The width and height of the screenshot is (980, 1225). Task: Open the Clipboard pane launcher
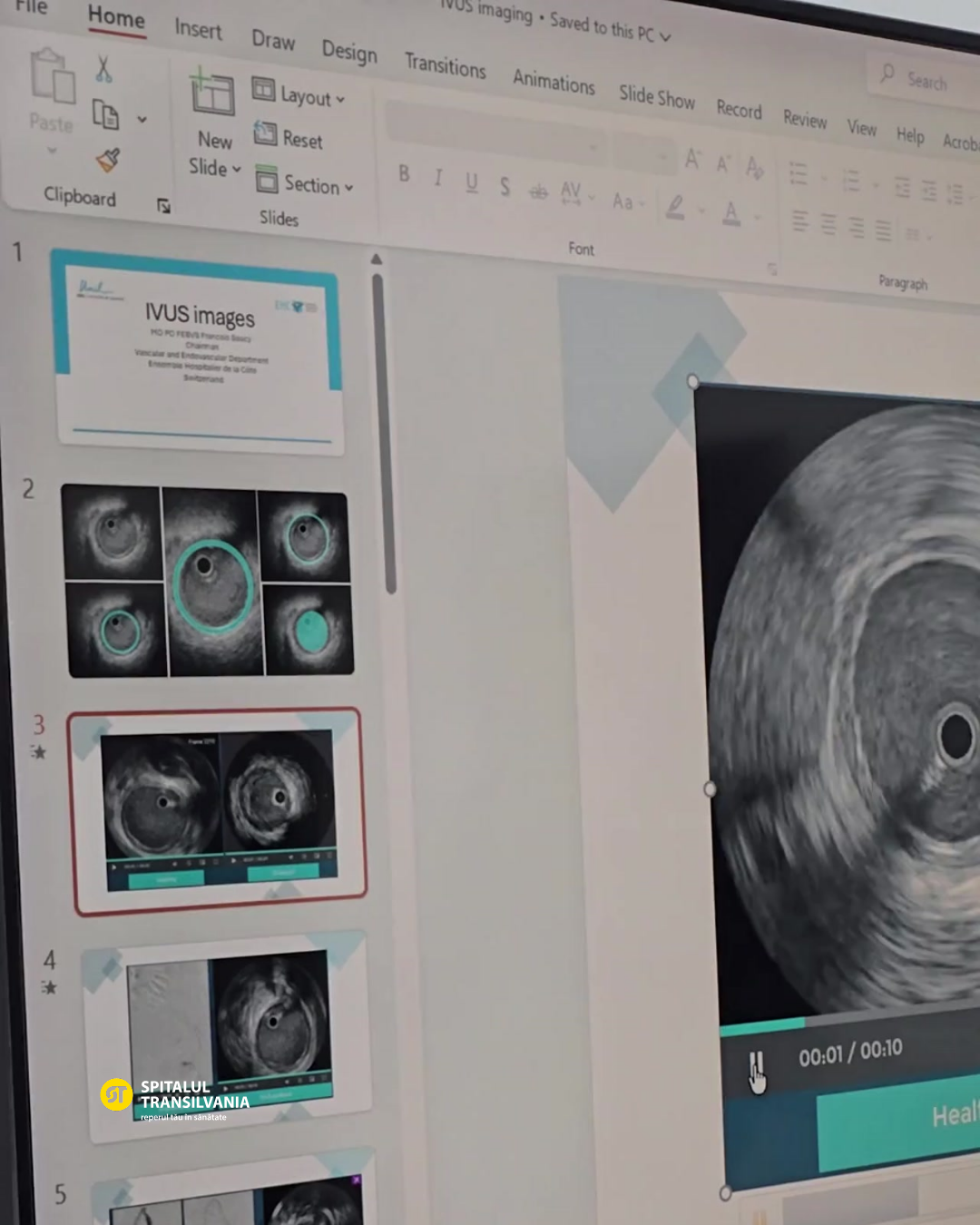[x=163, y=207]
